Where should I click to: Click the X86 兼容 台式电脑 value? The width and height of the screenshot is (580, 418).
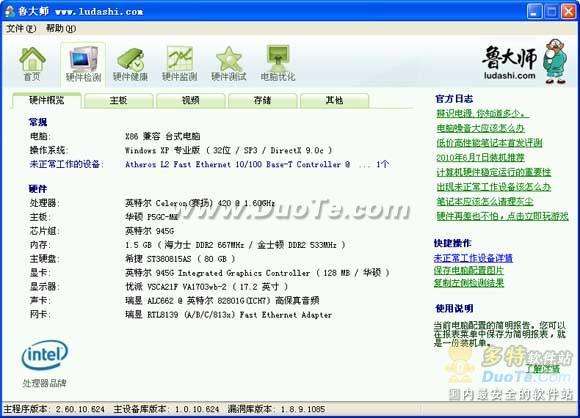(x=163, y=136)
